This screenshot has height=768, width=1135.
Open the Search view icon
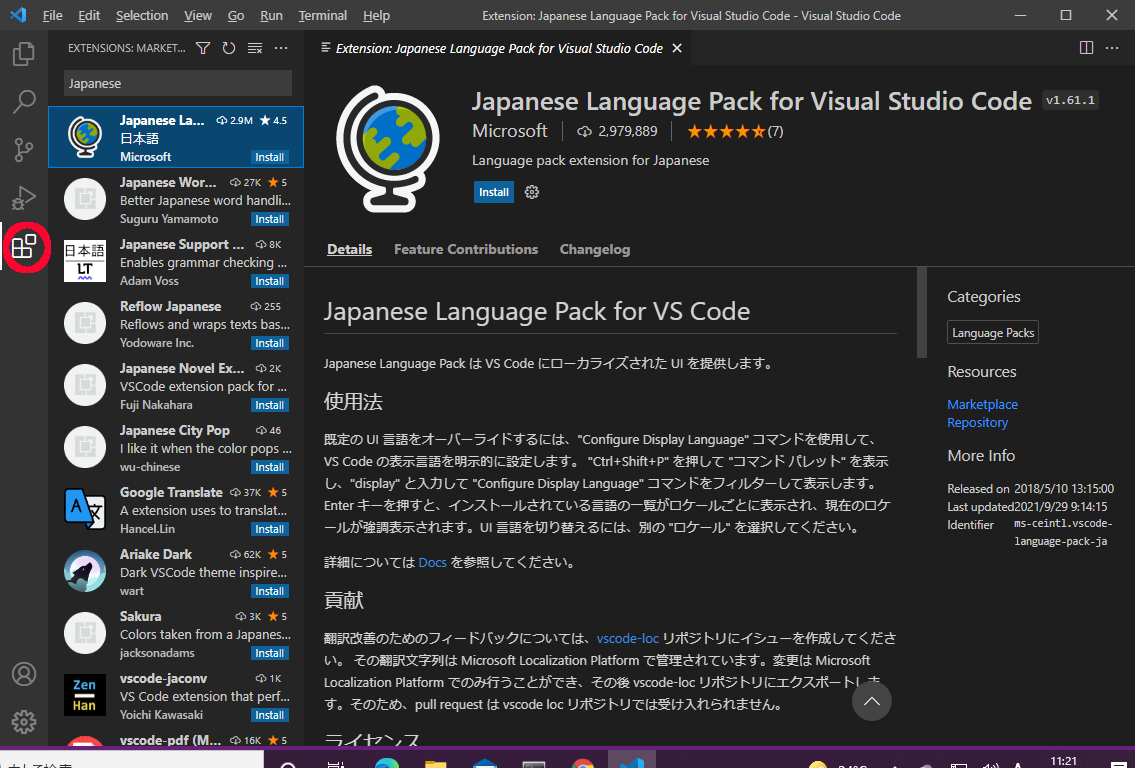coord(24,101)
